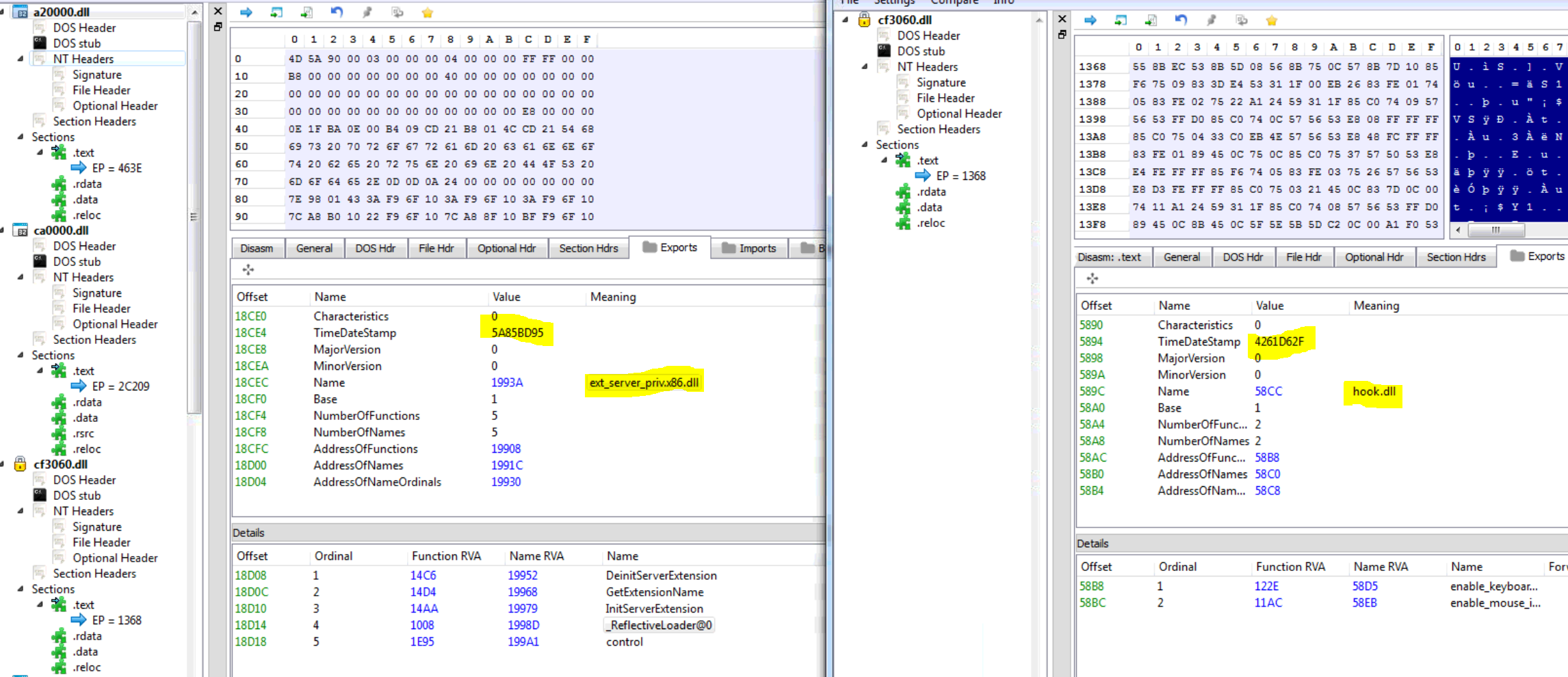Screen dimensions: 1568x677
Task: Open the Optional Hdr tab in left panel
Action: coord(506,248)
